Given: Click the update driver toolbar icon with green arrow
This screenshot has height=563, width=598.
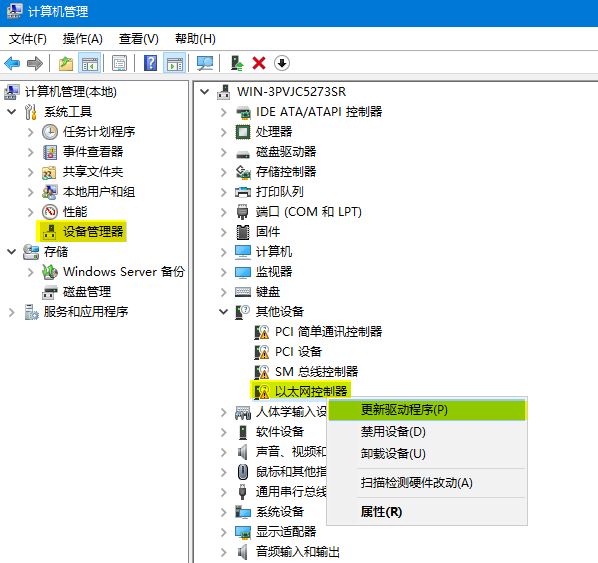Looking at the screenshot, I should pyautogui.click(x=236, y=63).
